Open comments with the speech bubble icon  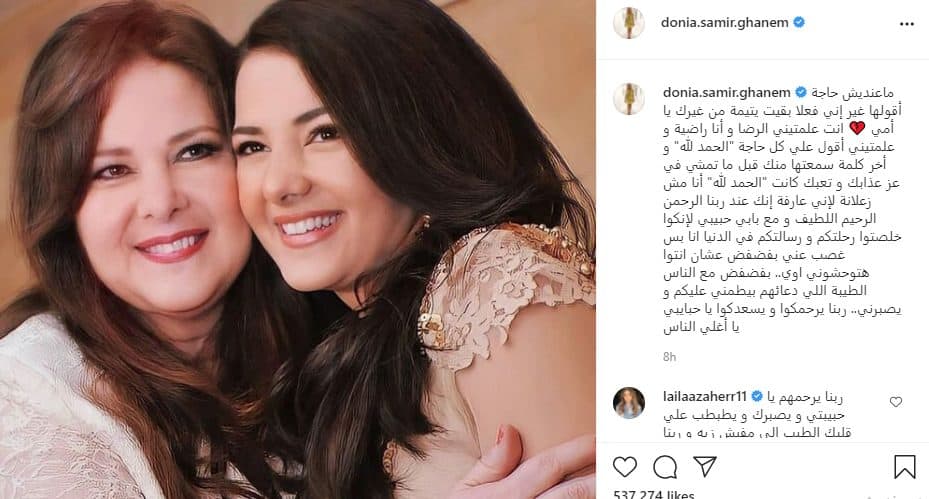click(665, 467)
